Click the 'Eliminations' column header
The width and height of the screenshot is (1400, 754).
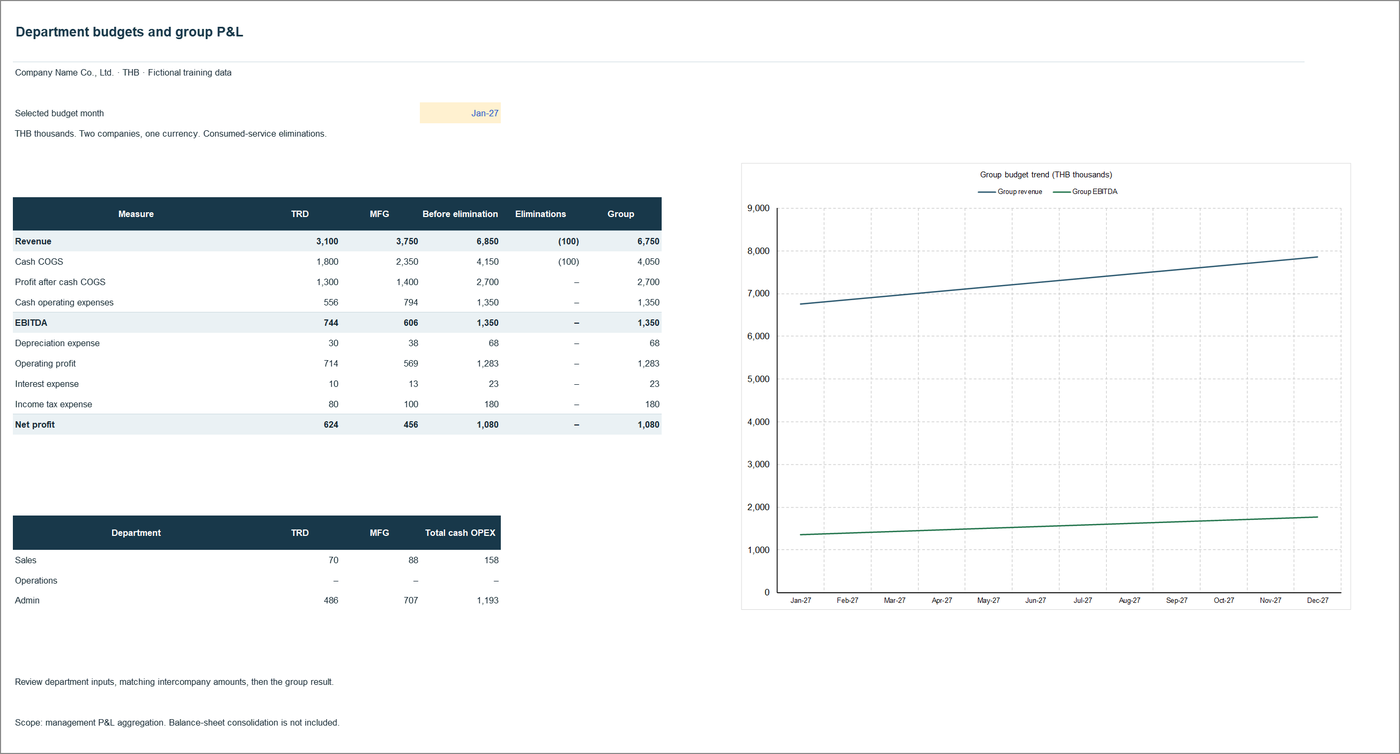(541, 214)
